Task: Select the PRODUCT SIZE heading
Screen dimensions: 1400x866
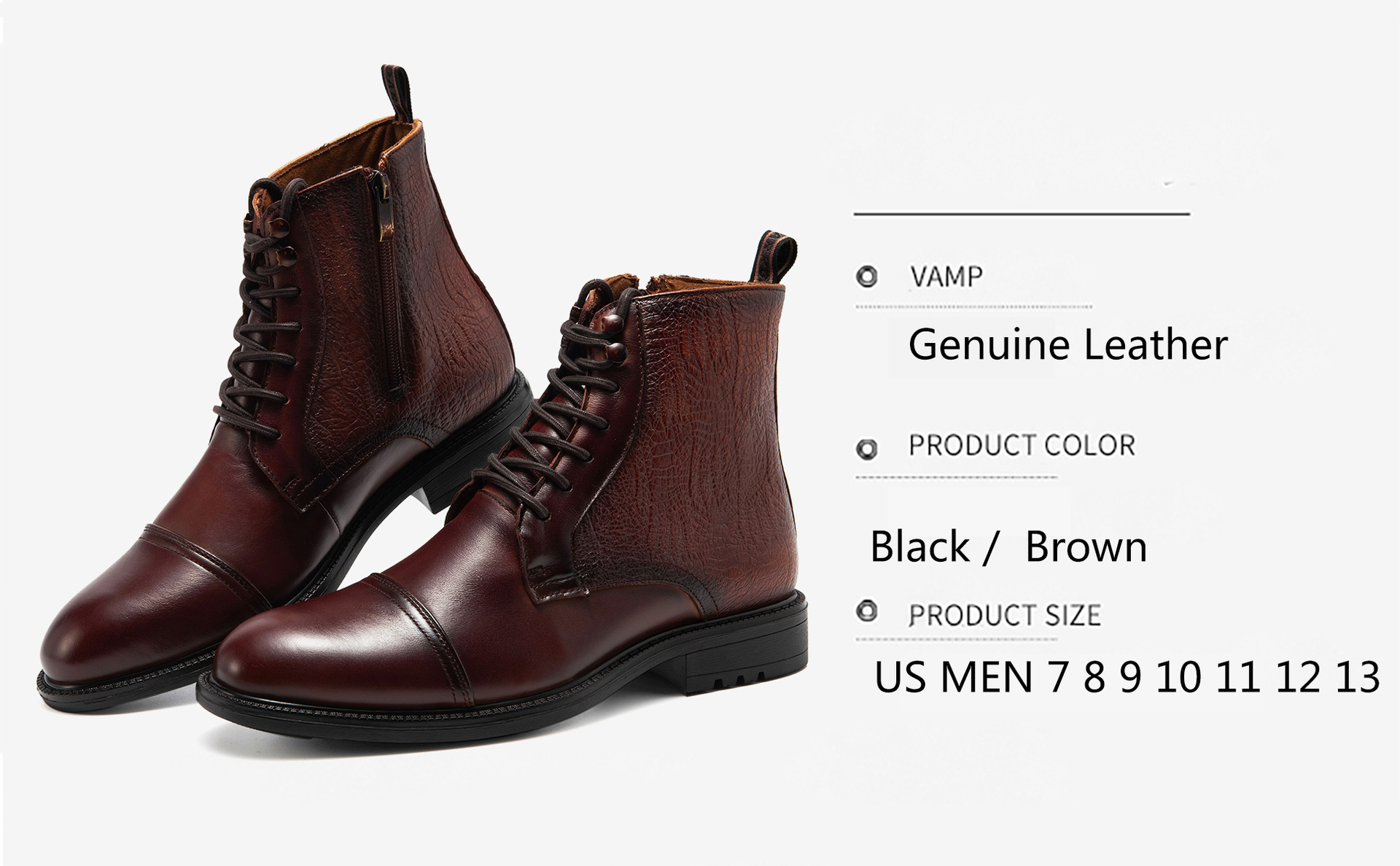Action: tap(1005, 615)
